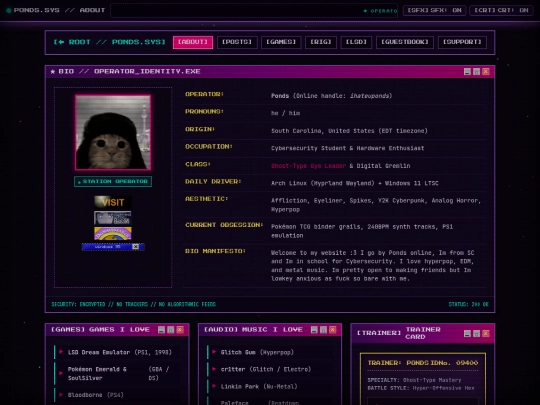Open the [LSD] navigation tab
Viewport: 540px width, 405px height.
click(x=356, y=42)
